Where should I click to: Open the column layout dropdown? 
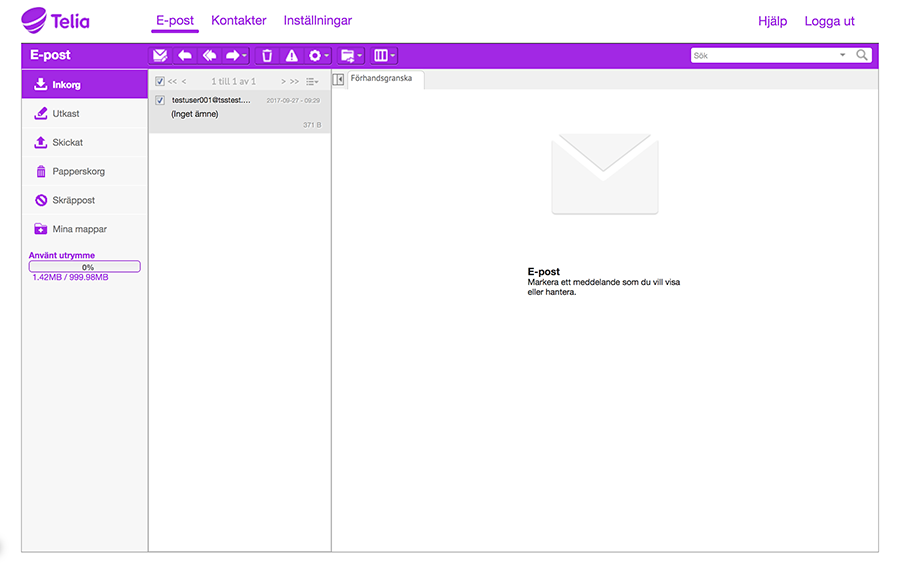(x=385, y=56)
